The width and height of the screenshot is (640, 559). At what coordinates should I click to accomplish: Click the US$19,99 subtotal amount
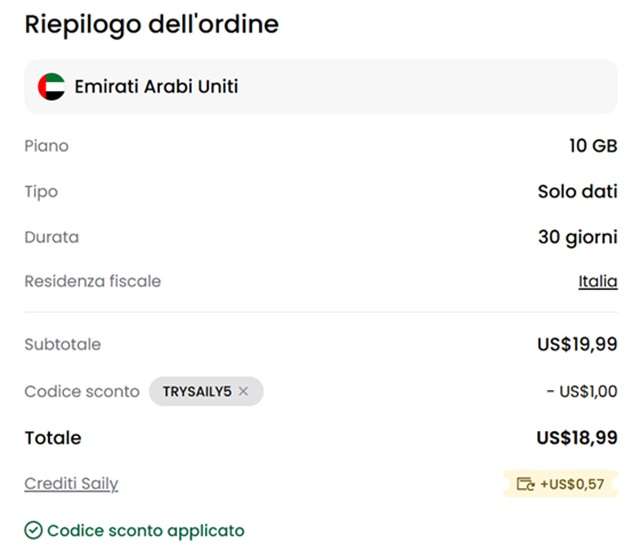(x=577, y=345)
